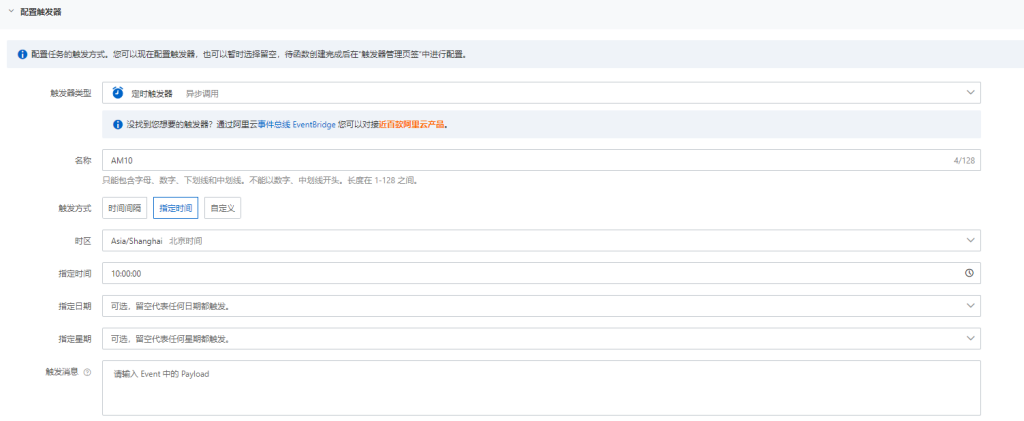Click the clock icon in the 指定时间 field
This screenshot has height=421, width=1024.
tap(970, 273)
